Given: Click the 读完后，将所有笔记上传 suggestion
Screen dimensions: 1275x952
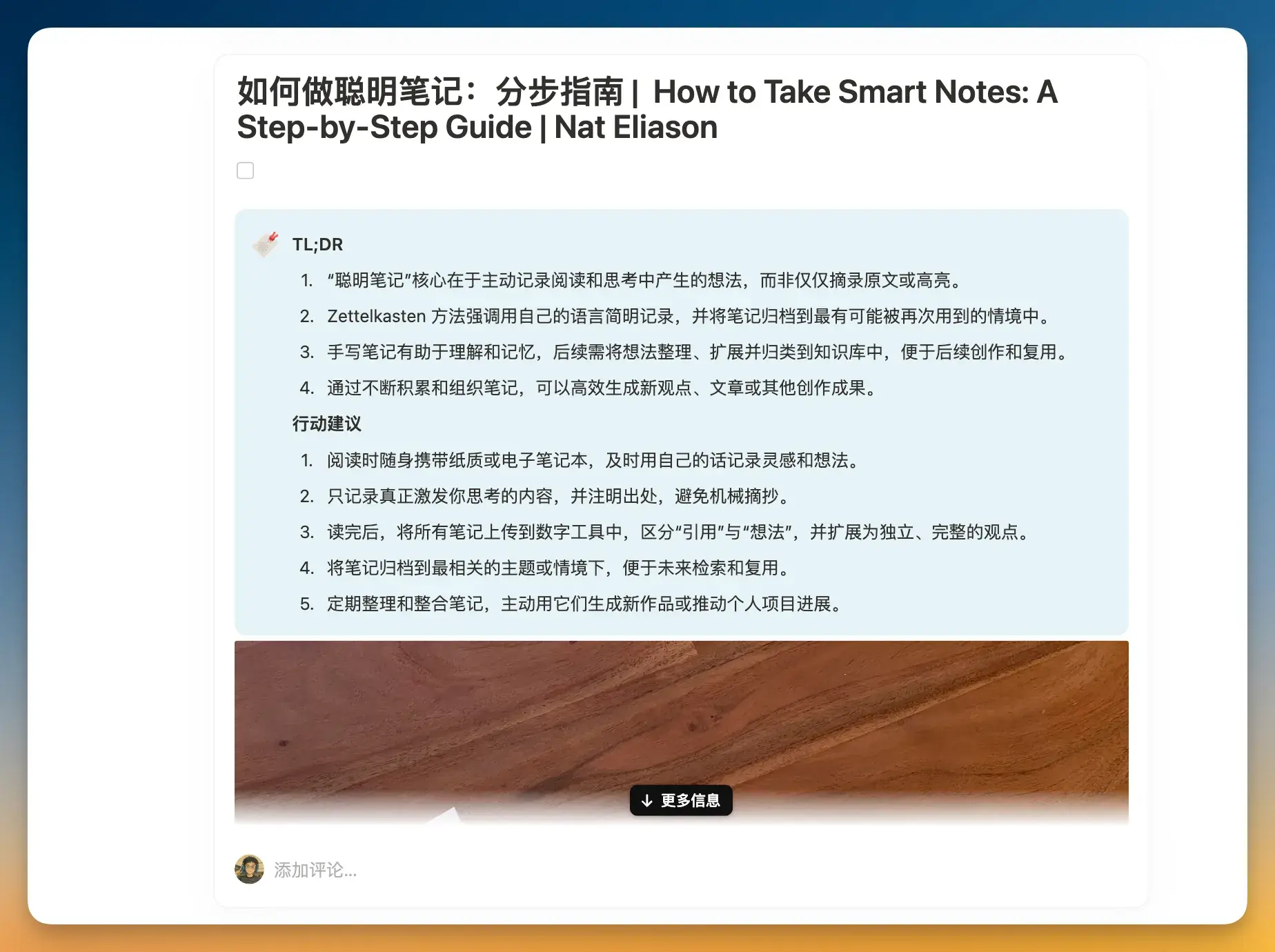Looking at the screenshot, I should click(x=679, y=532).
